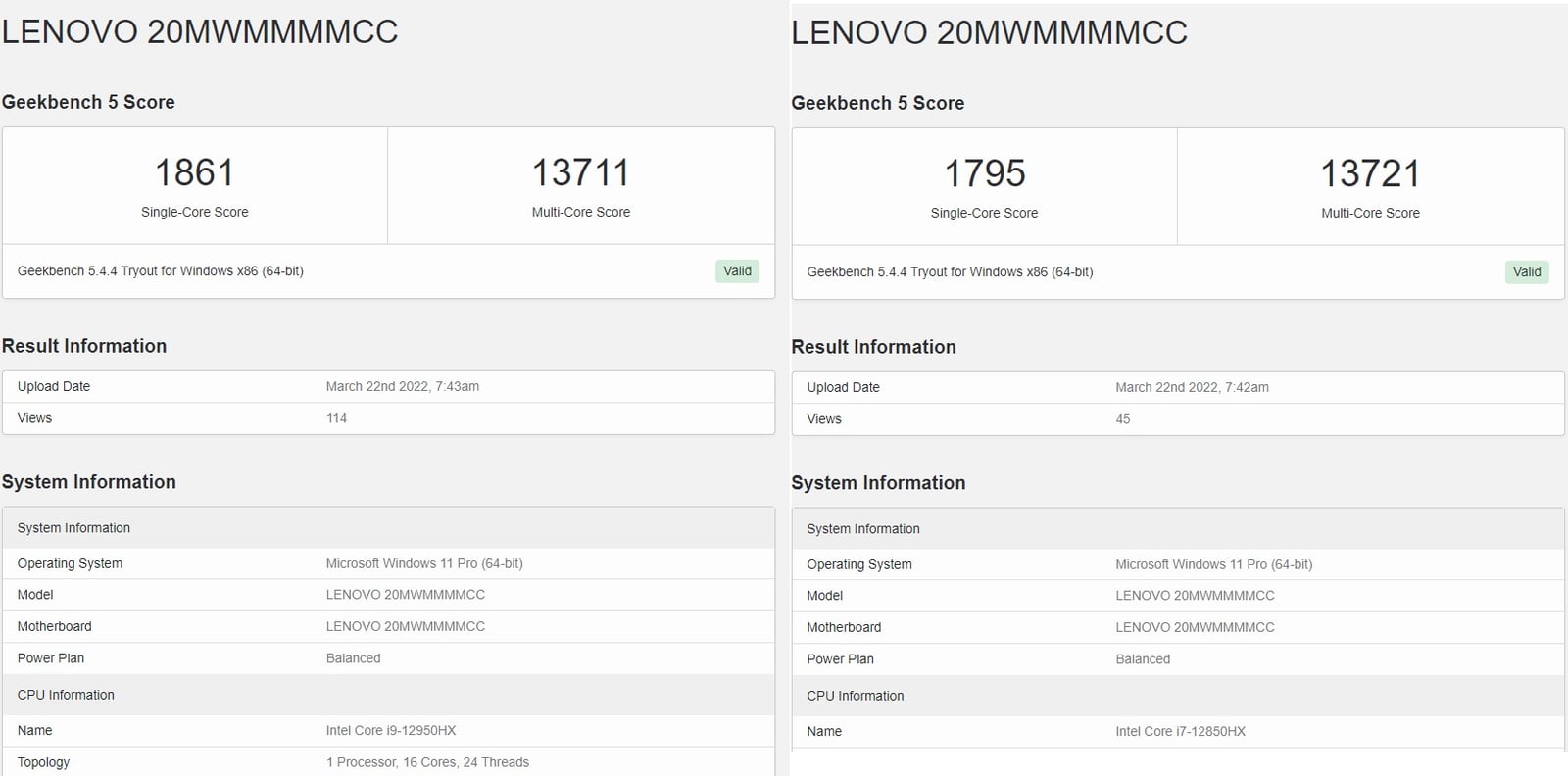This screenshot has height=776, width=1568.
Task: Click the upload date March 22nd 2022, 7:43am
Action: (x=402, y=387)
